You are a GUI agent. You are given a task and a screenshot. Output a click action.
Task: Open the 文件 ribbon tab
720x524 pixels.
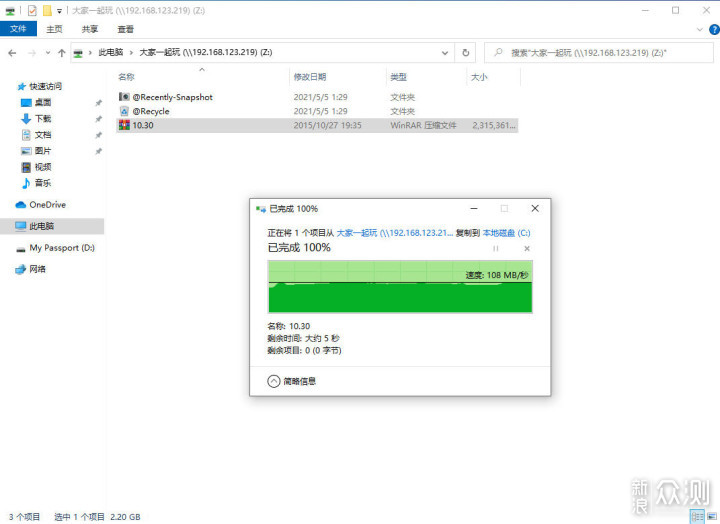click(18, 28)
